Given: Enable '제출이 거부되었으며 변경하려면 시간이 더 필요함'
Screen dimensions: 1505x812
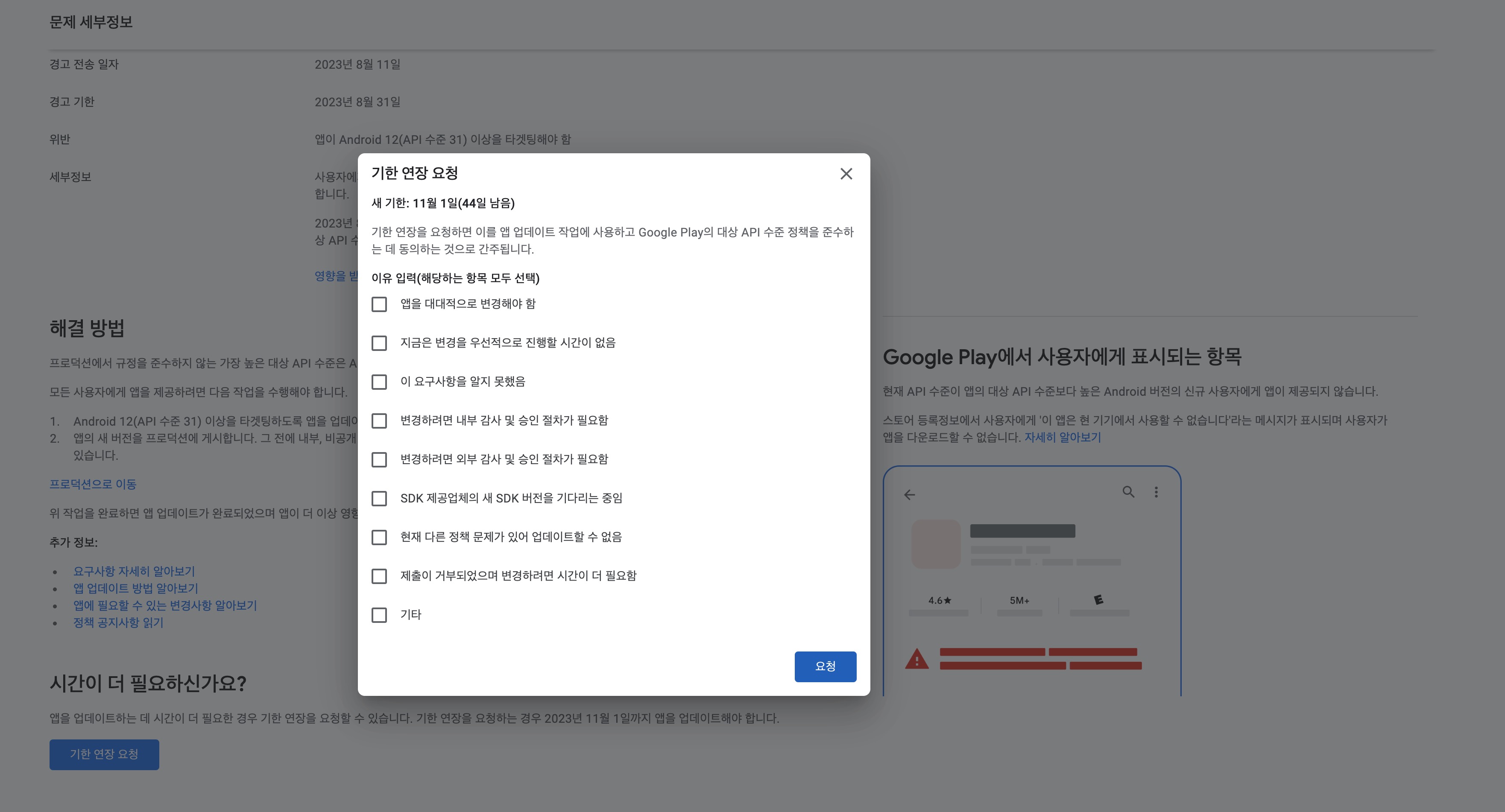Looking at the screenshot, I should click(379, 576).
